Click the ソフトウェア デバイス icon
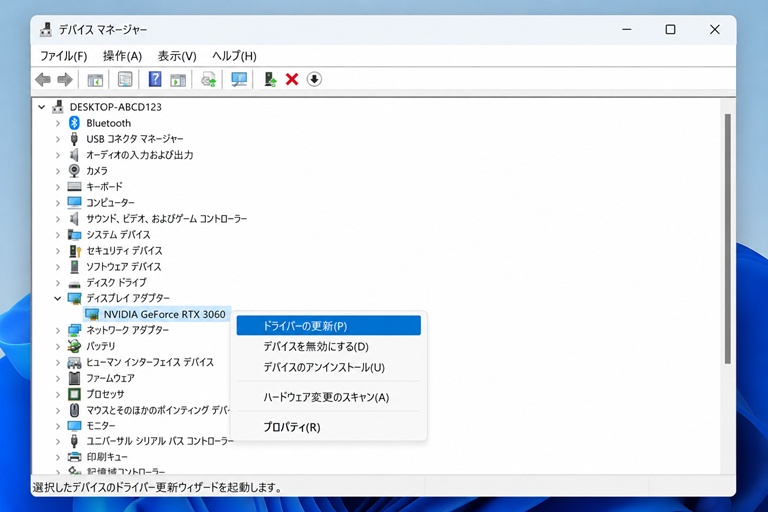 74,267
